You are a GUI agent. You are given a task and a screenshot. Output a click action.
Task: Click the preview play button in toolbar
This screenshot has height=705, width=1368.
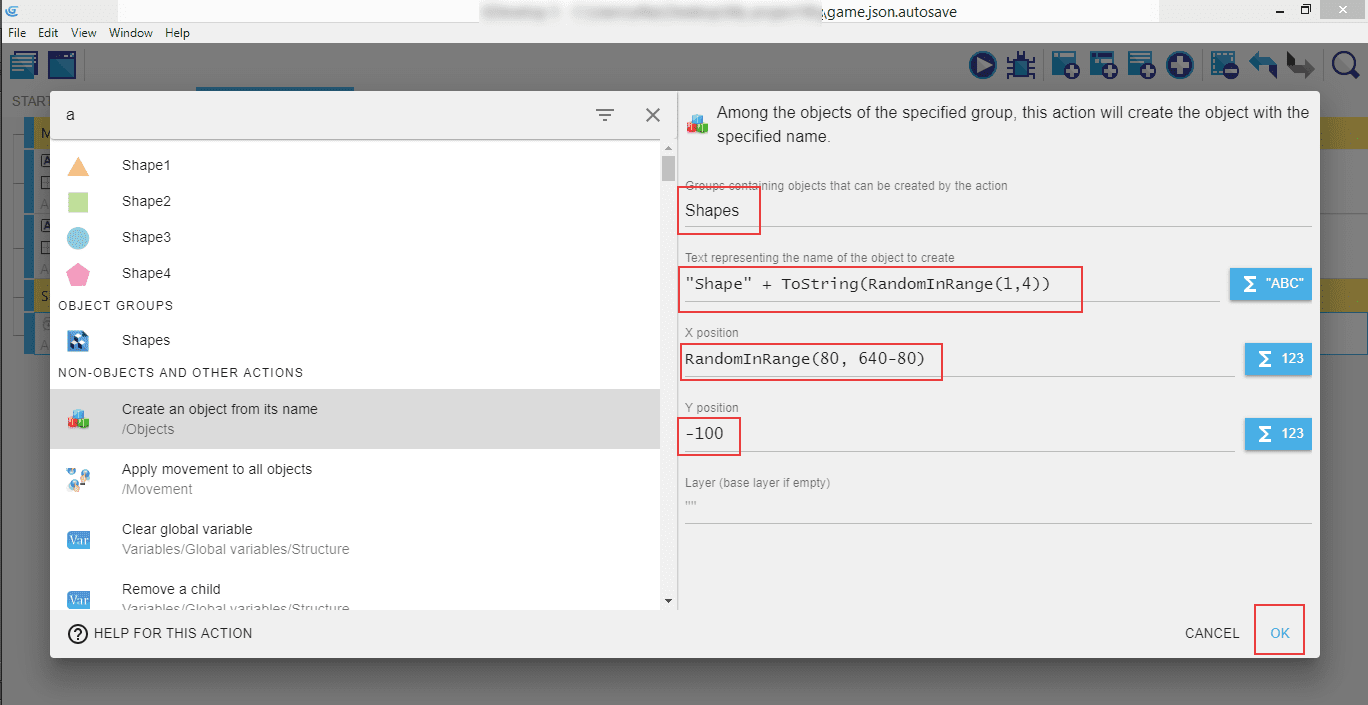(983, 66)
